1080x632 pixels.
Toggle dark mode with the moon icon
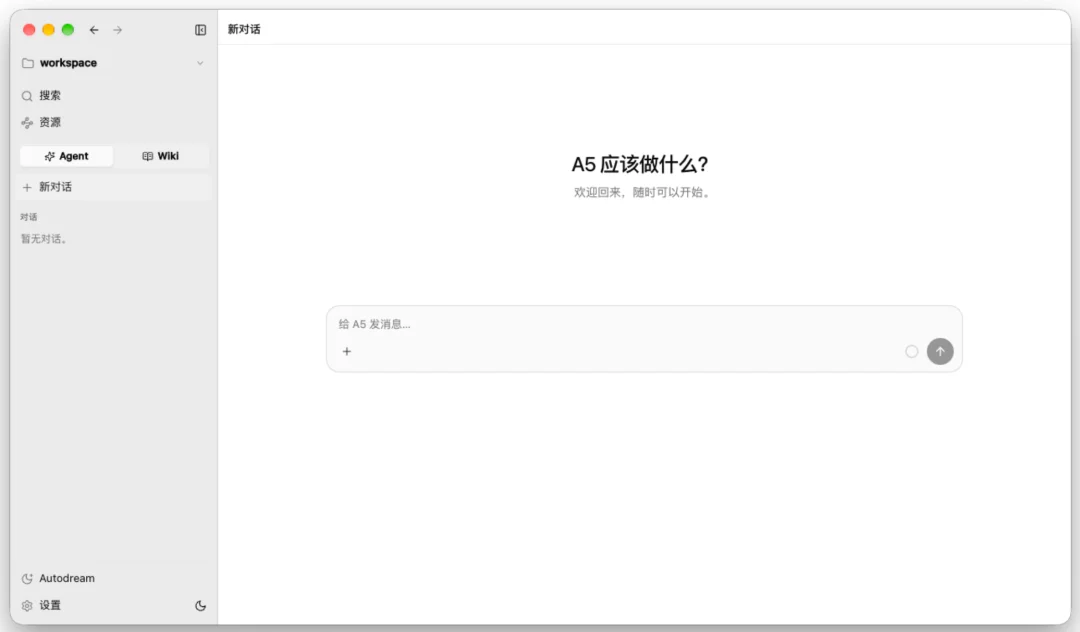pos(200,606)
